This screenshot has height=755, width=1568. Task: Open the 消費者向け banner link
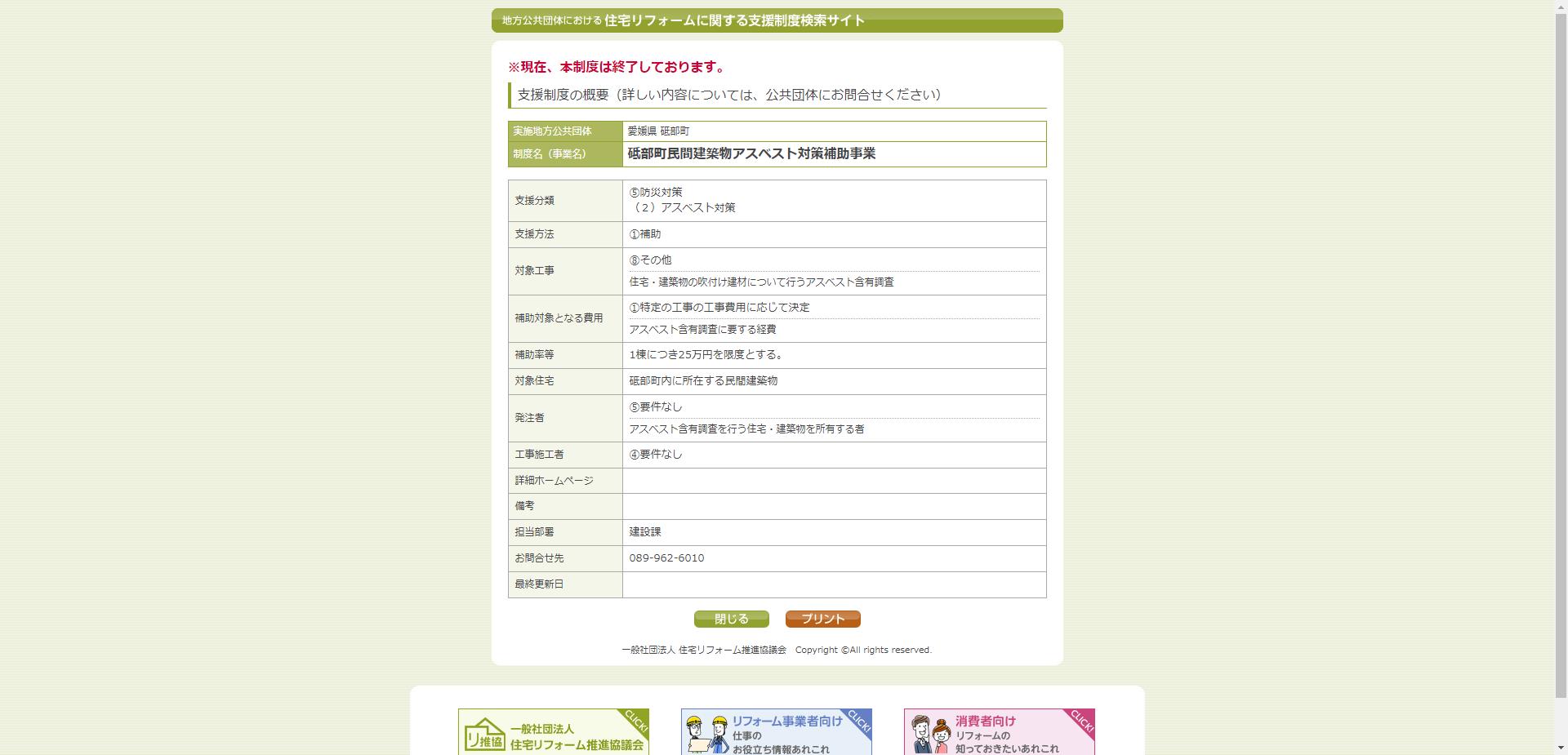click(x=998, y=732)
